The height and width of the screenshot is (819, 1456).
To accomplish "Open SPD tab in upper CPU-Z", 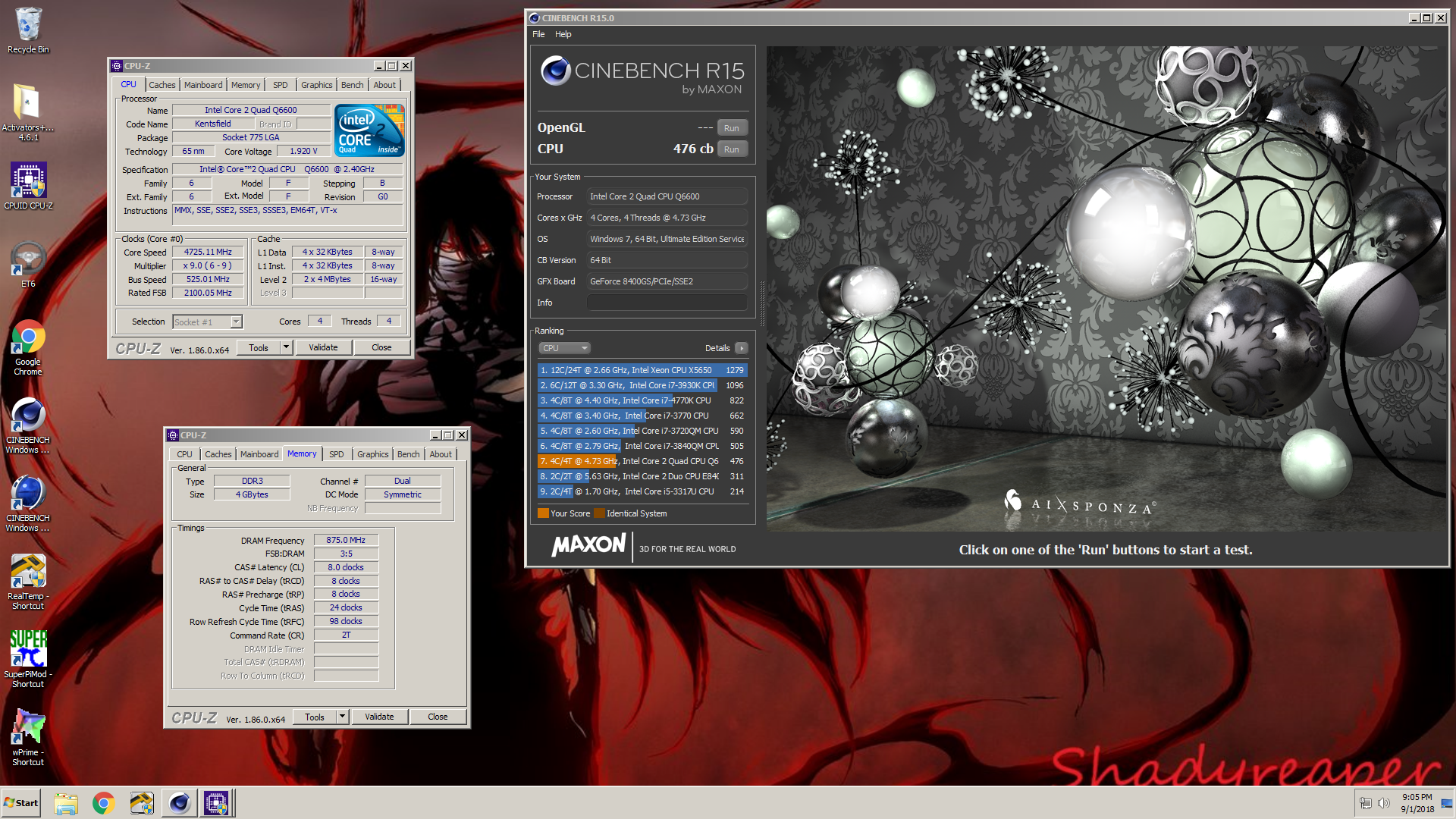I will pyautogui.click(x=281, y=85).
